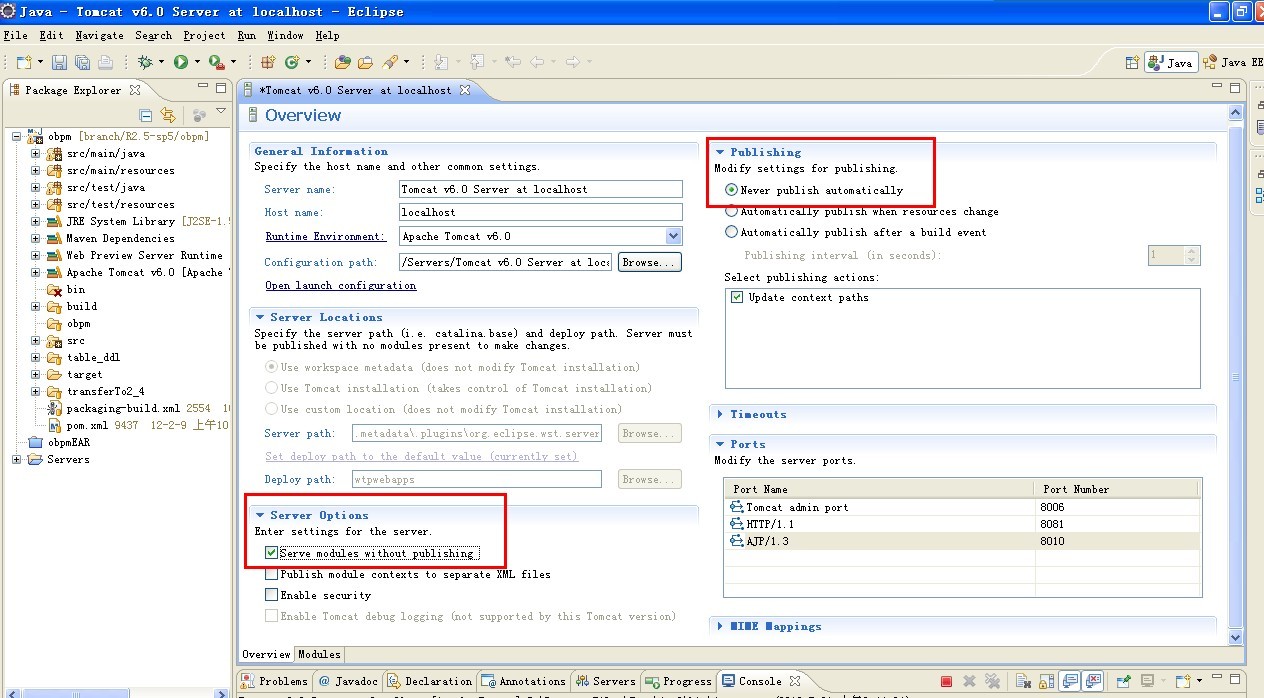Open the Progress view tab
Image resolution: width=1264 pixels, height=698 pixels.
click(x=679, y=681)
